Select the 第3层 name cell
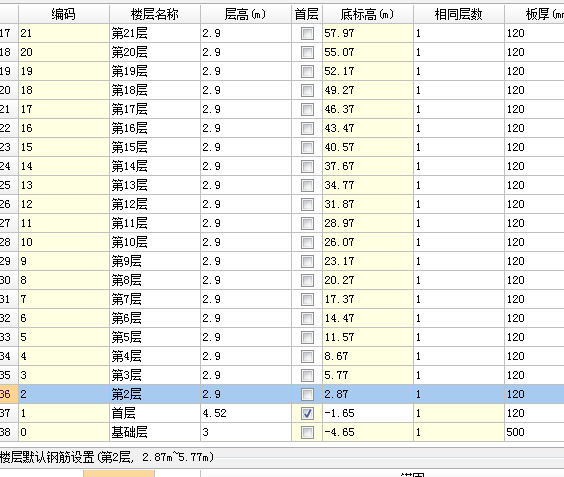This screenshot has width=564, height=477. coord(155,375)
